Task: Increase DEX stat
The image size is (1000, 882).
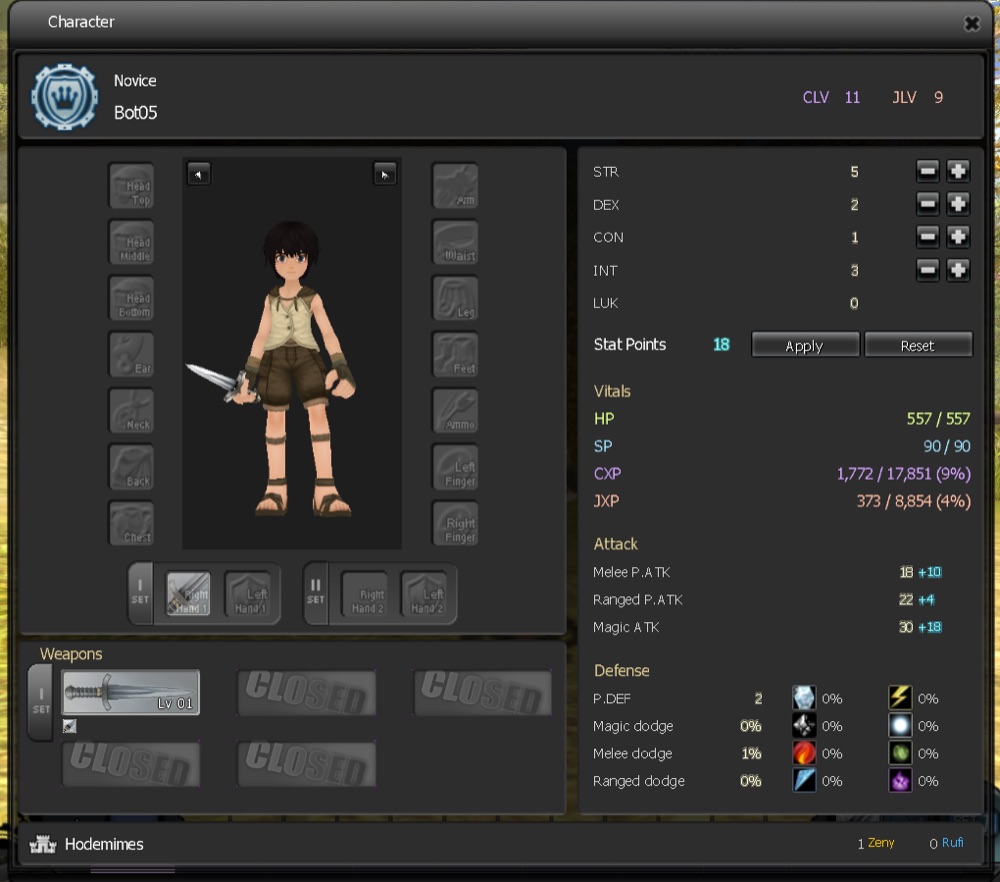Action: (x=957, y=204)
